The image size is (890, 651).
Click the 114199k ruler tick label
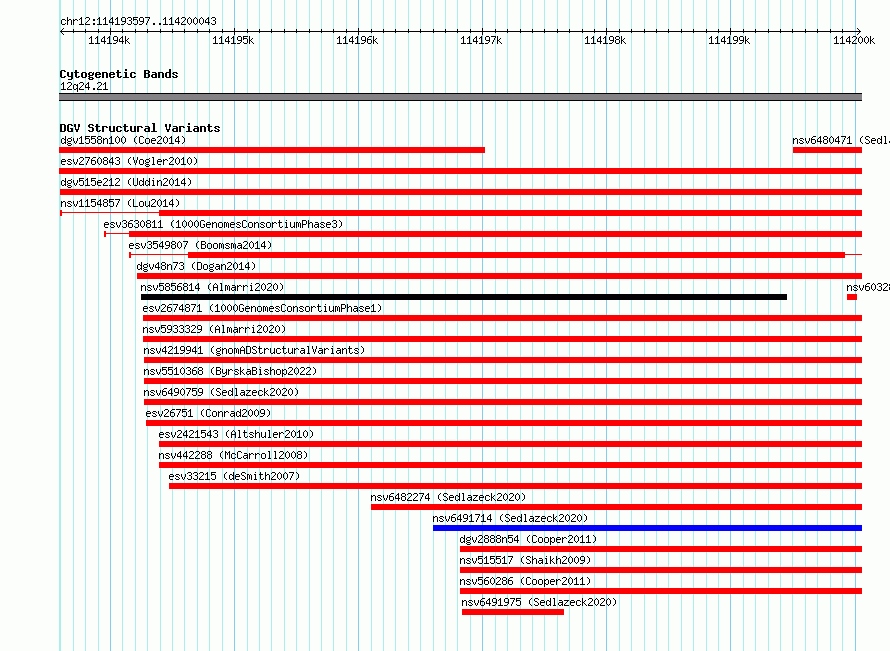point(729,40)
